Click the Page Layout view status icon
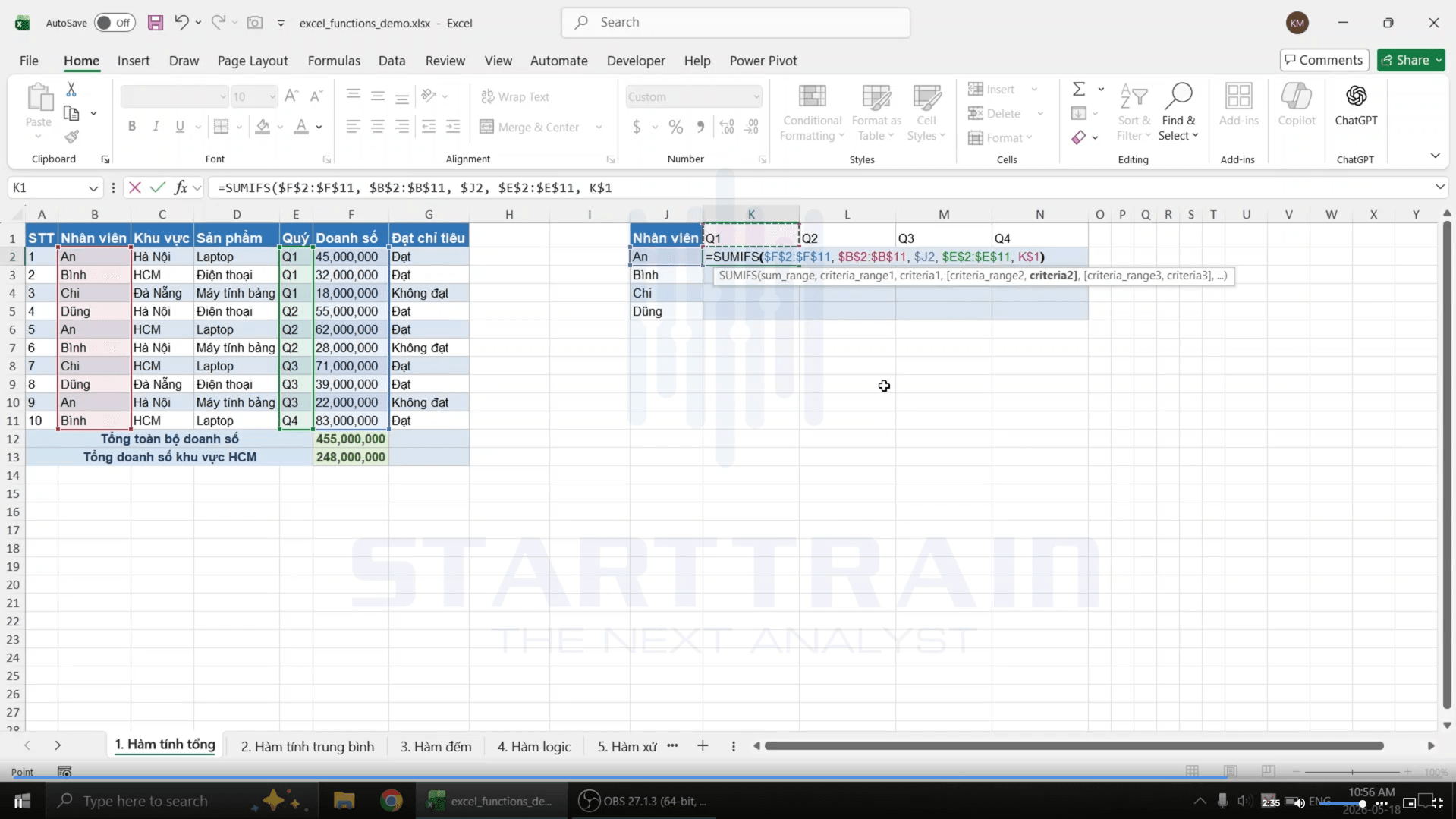Image resolution: width=1456 pixels, height=819 pixels. [x=1231, y=771]
